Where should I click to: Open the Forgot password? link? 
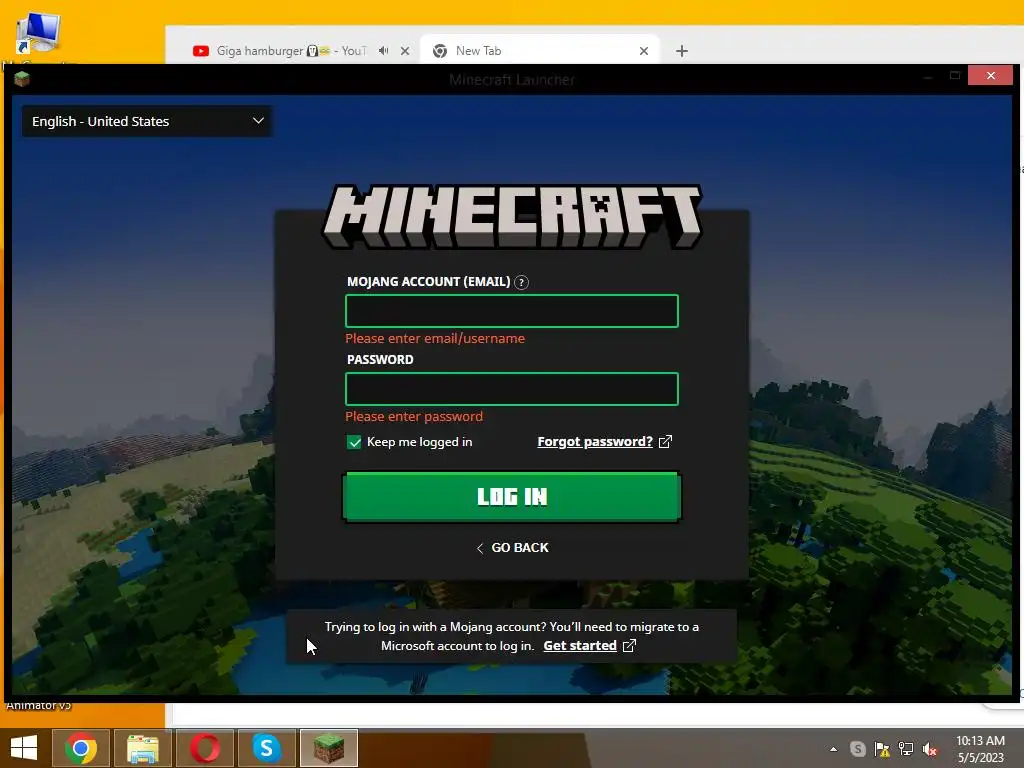coord(595,441)
